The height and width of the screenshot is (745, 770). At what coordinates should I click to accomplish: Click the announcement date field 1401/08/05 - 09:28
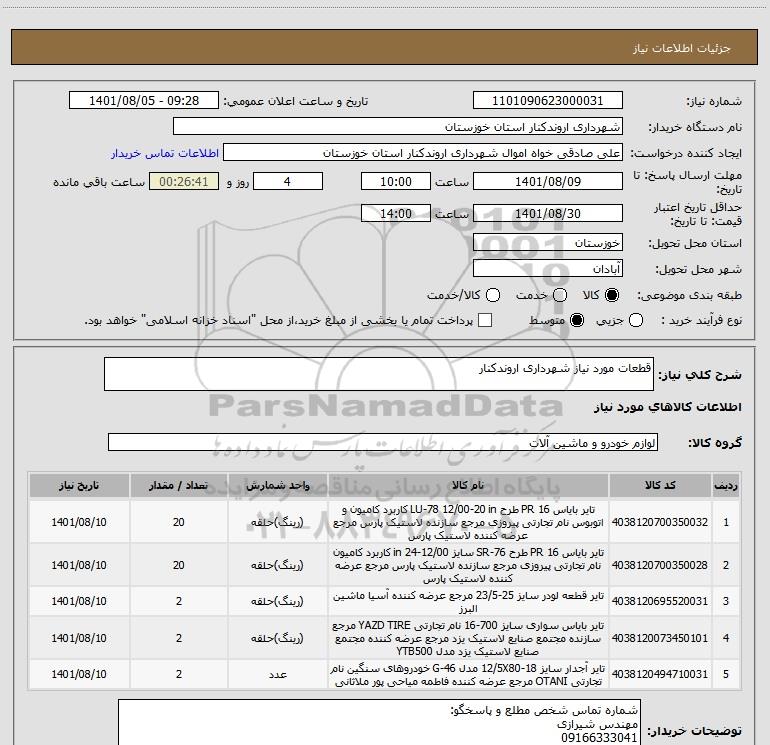tap(144, 101)
